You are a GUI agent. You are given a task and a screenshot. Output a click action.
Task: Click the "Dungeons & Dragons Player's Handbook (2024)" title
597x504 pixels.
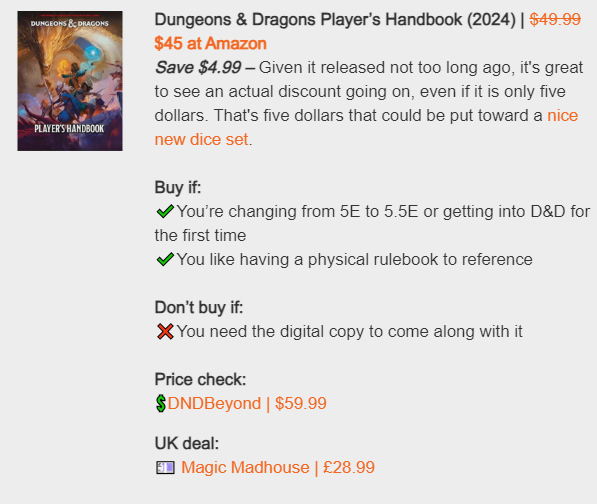click(x=335, y=19)
